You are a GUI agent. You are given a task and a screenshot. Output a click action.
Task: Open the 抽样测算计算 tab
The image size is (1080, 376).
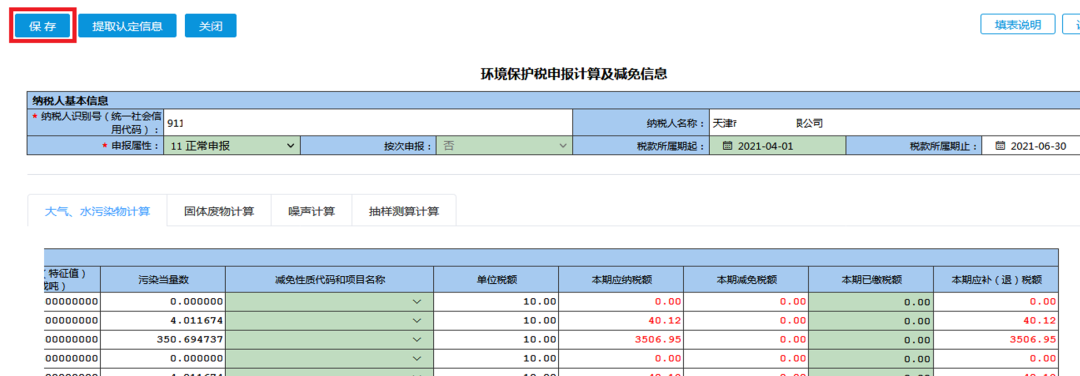pyautogui.click(x=404, y=211)
